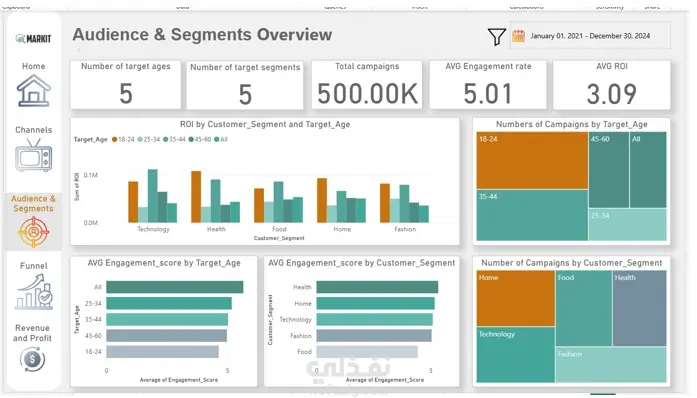Click the MARKIT logo
Screen dimensions: 697x398
point(33,39)
